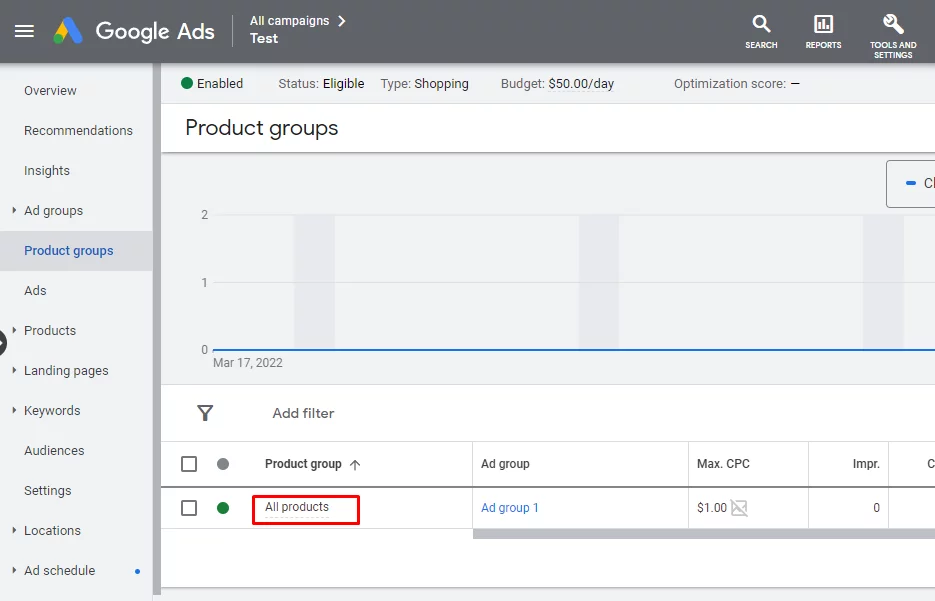The image size is (935, 601).
Task: Expand the Keywords sidebar section
Action: [14, 410]
